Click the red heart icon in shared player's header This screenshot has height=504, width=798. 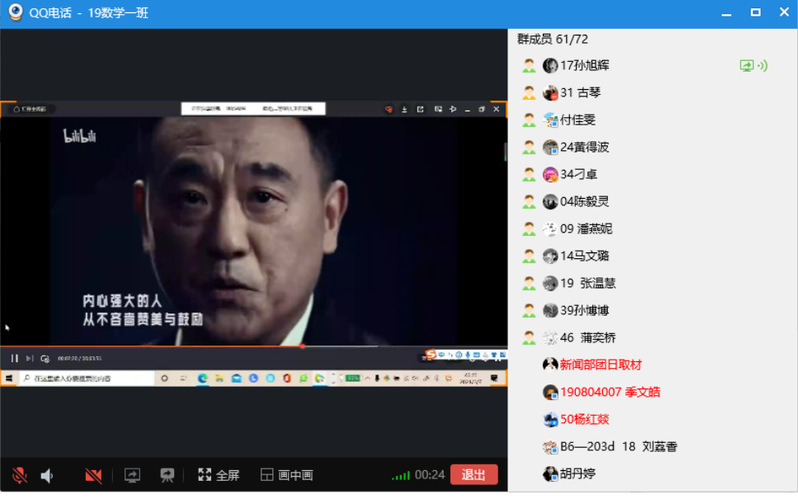(389, 109)
